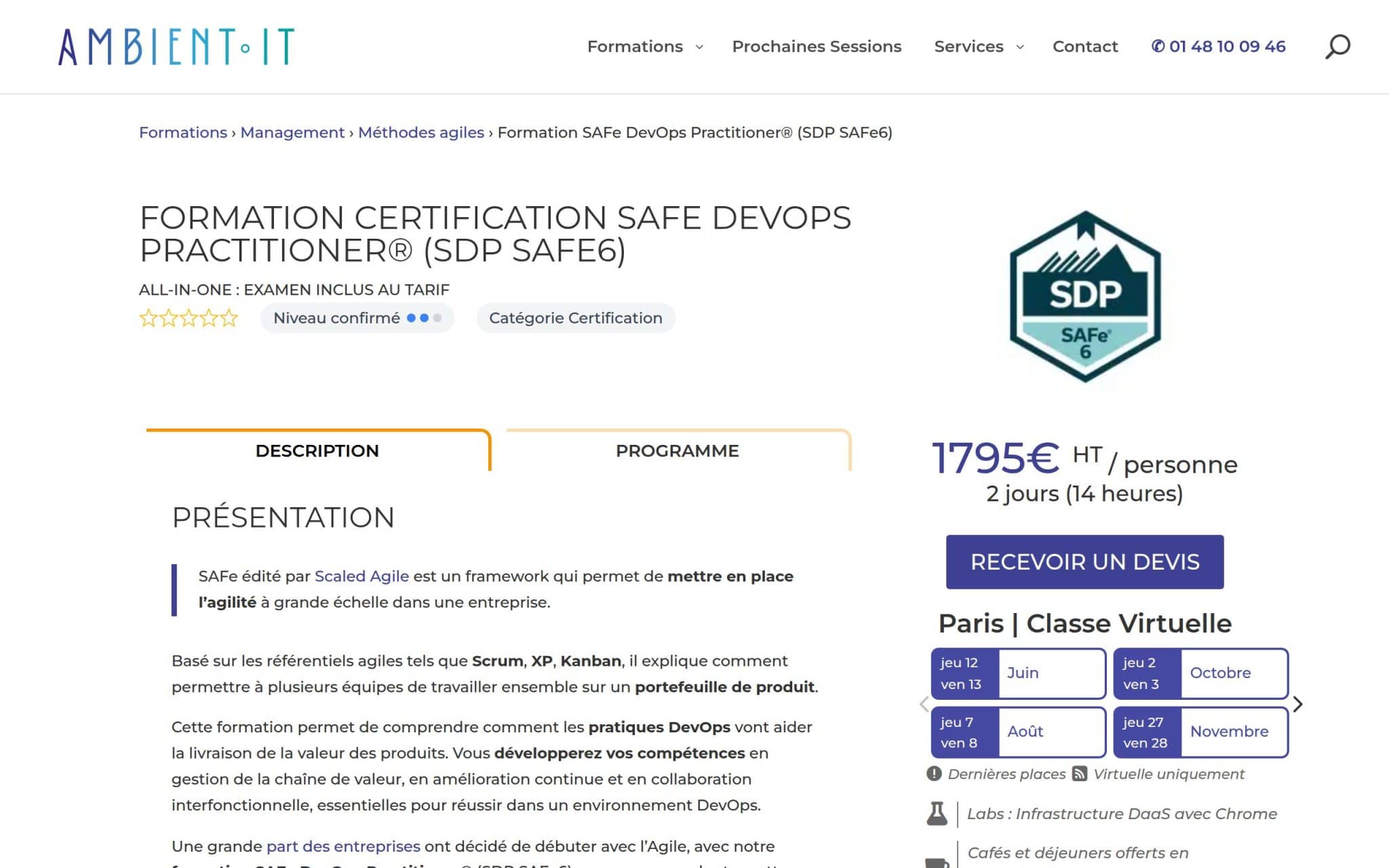
Task: Open the Scaled Agile link
Action: click(361, 576)
